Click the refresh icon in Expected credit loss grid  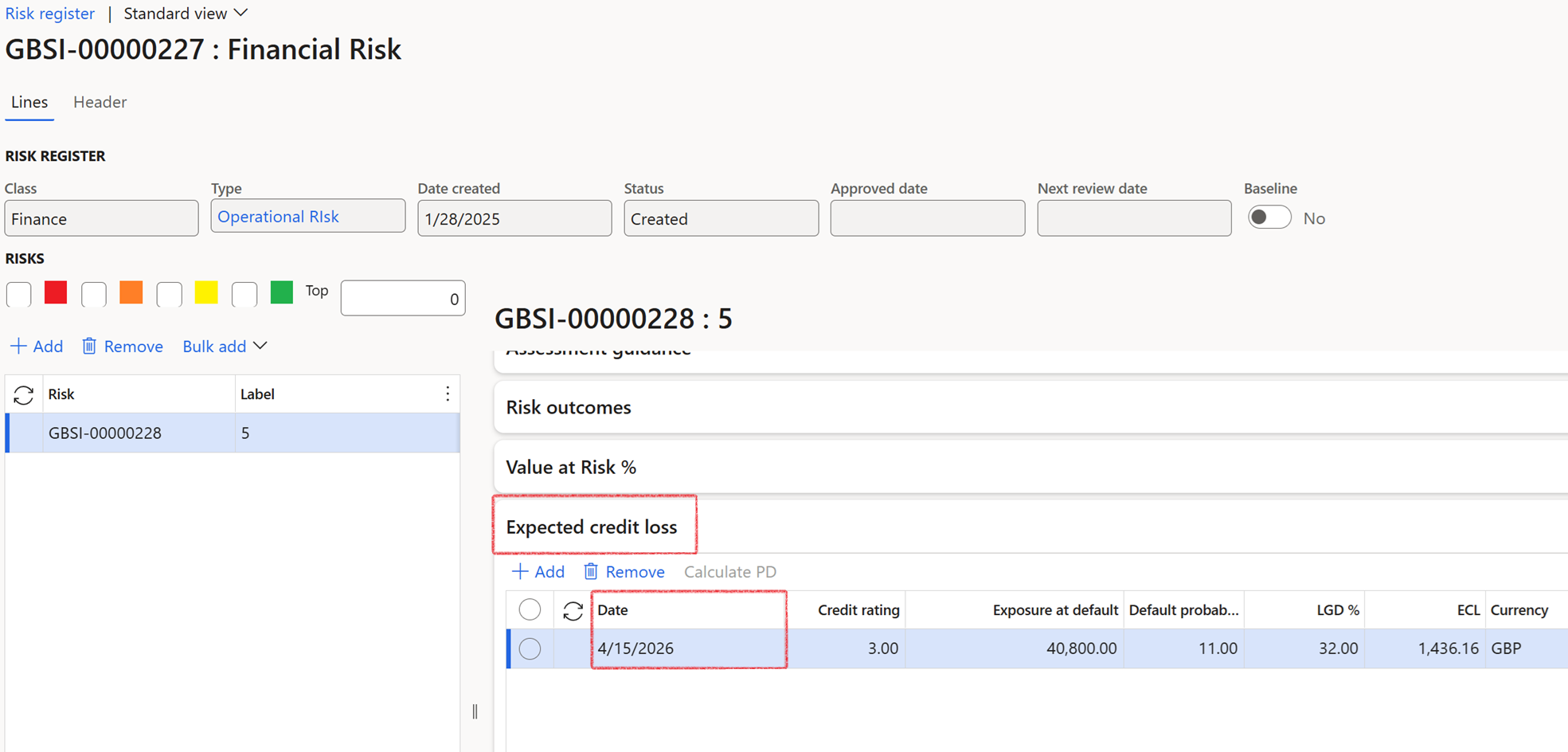coord(573,611)
